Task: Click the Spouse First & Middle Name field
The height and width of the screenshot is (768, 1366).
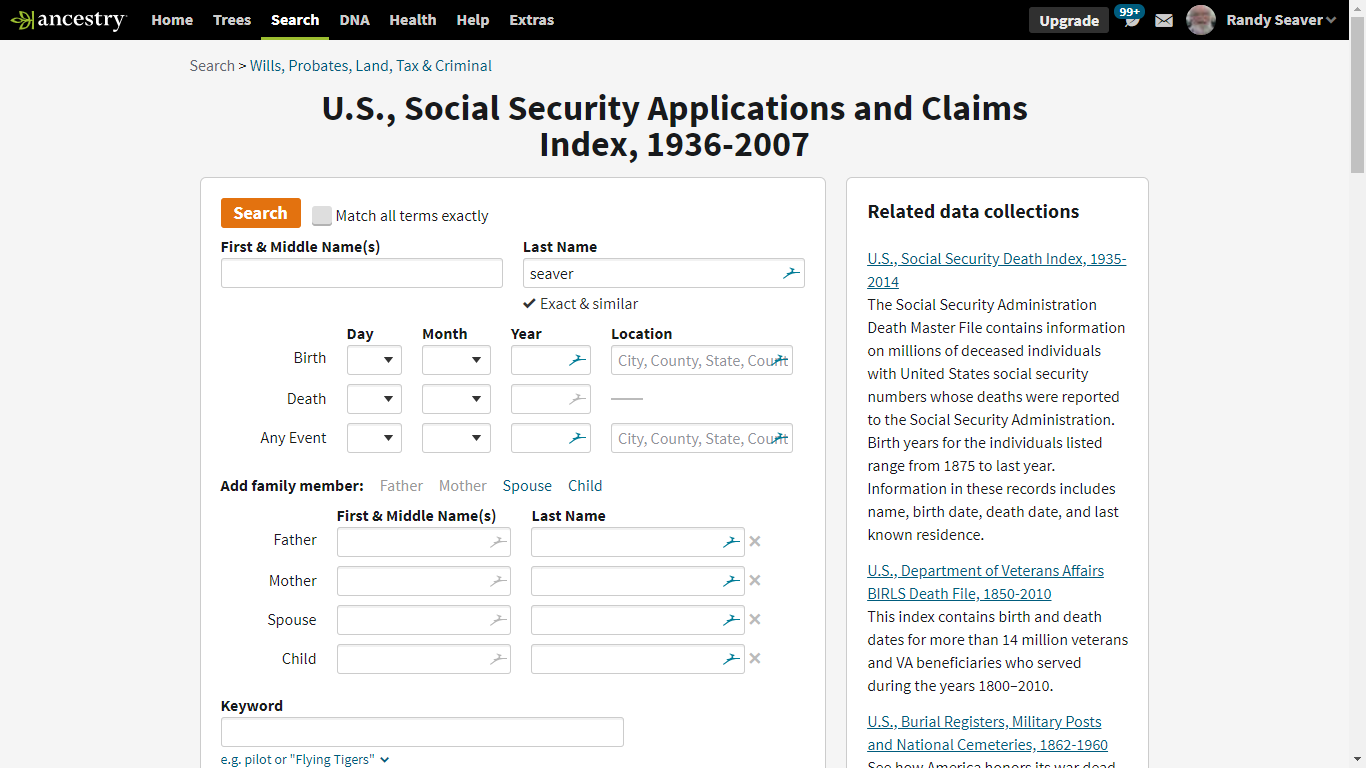Action: [424, 620]
